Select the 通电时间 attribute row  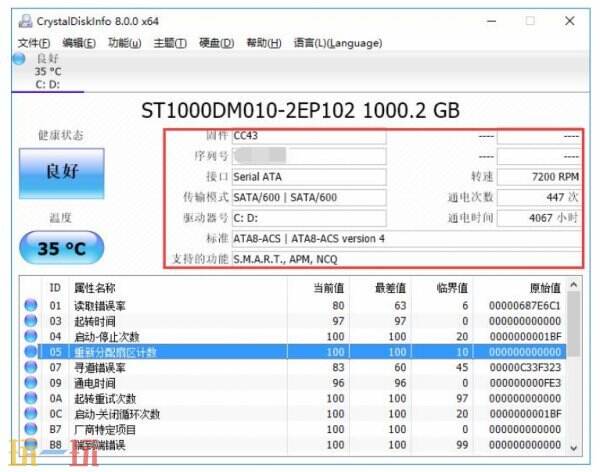coord(293,383)
